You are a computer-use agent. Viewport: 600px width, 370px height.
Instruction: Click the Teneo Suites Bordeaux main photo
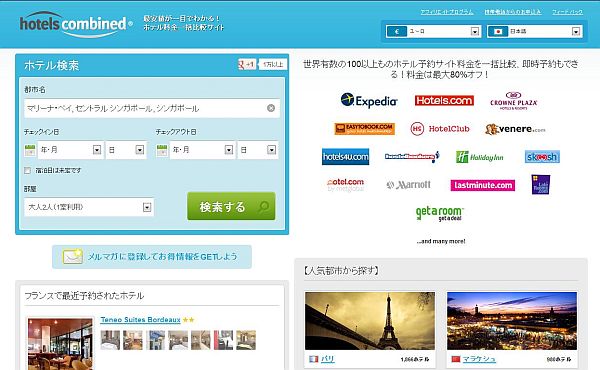click(60, 344)
